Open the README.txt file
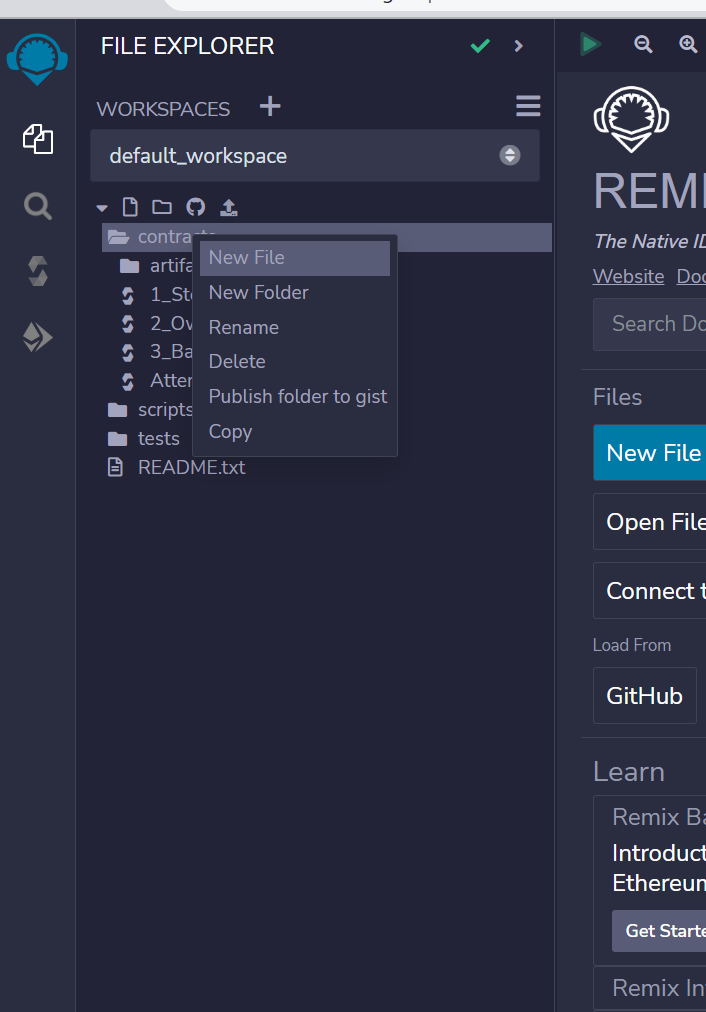706x1012 pixels. point(176,467)
